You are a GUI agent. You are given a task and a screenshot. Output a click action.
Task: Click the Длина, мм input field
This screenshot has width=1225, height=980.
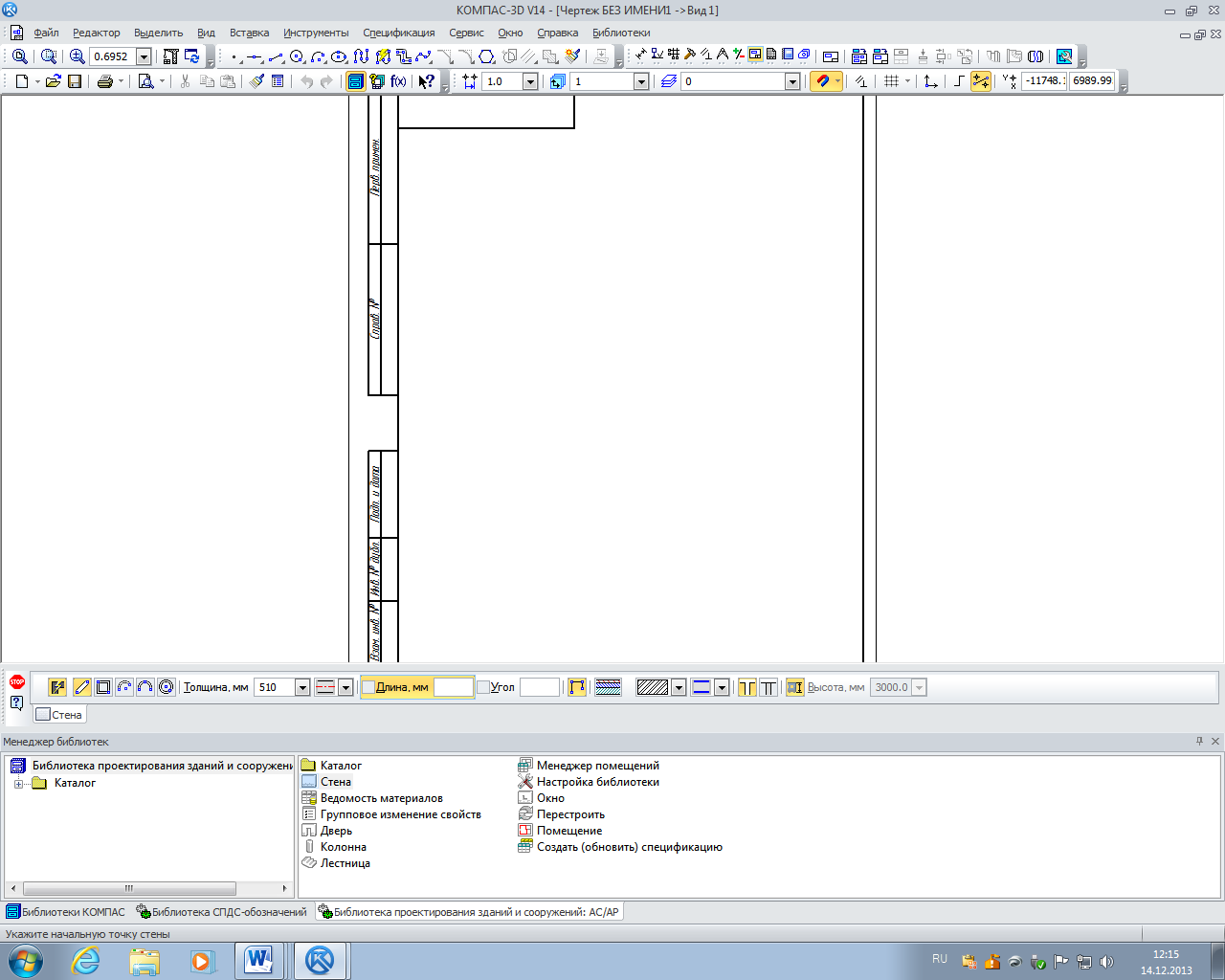(453, 687)
